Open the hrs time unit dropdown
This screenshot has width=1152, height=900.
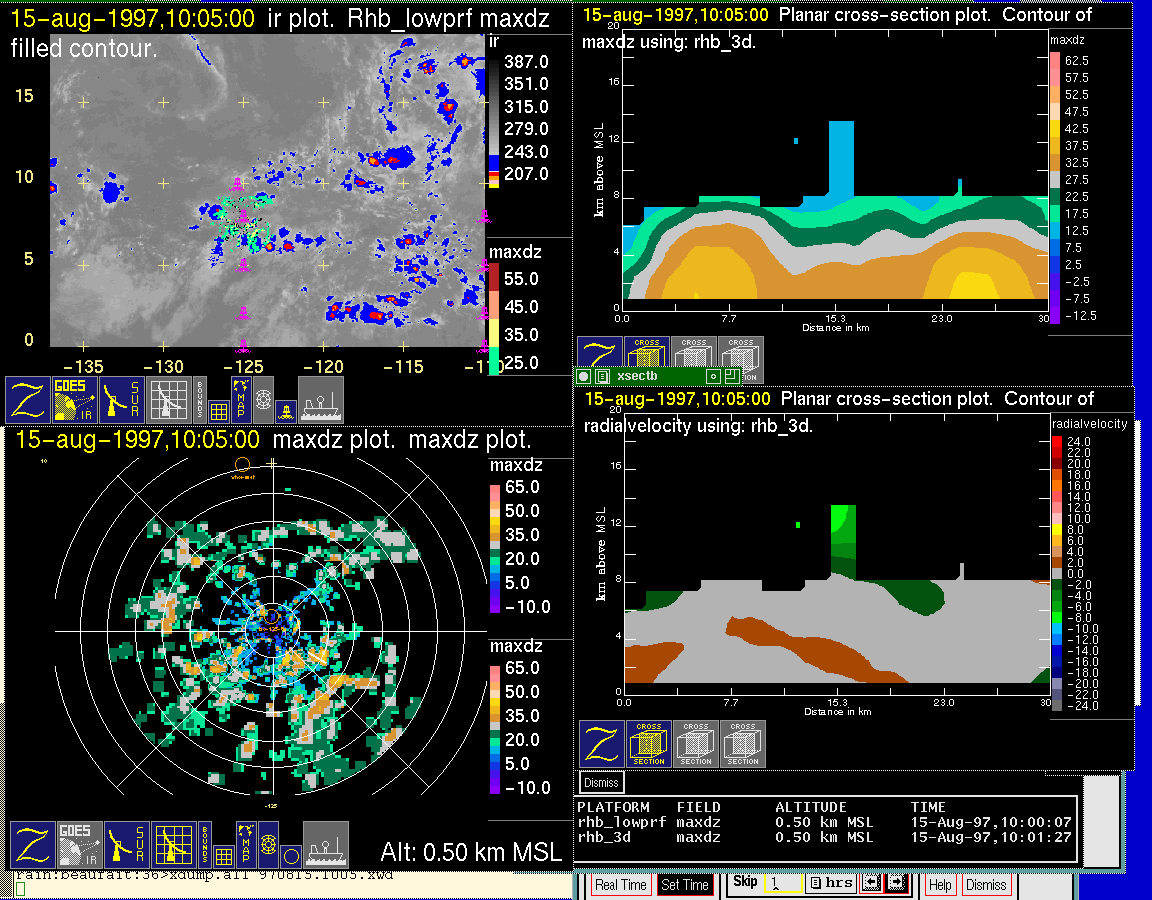(x=828, y=883)
